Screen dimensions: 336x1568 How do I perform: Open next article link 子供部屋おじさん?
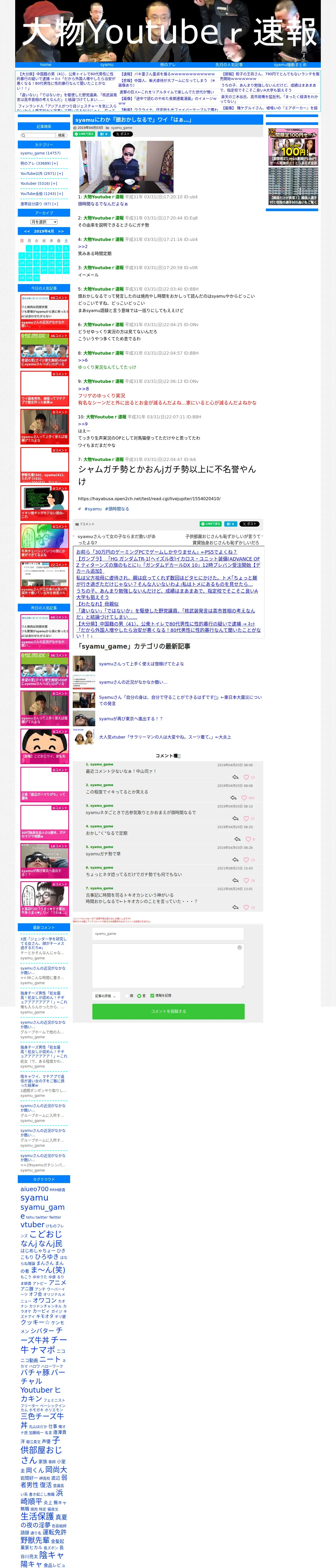(223, 539)
